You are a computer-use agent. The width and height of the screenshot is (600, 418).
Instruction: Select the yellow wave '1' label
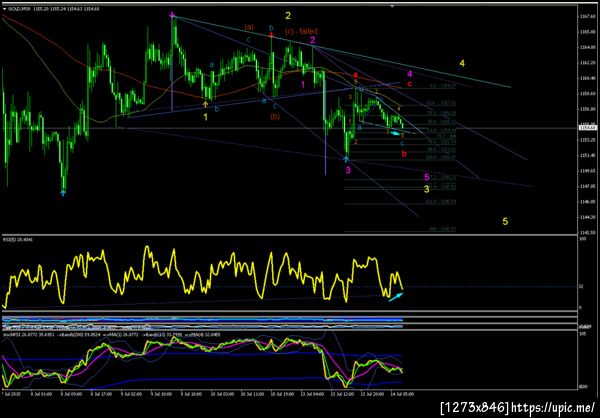[205, 117]
